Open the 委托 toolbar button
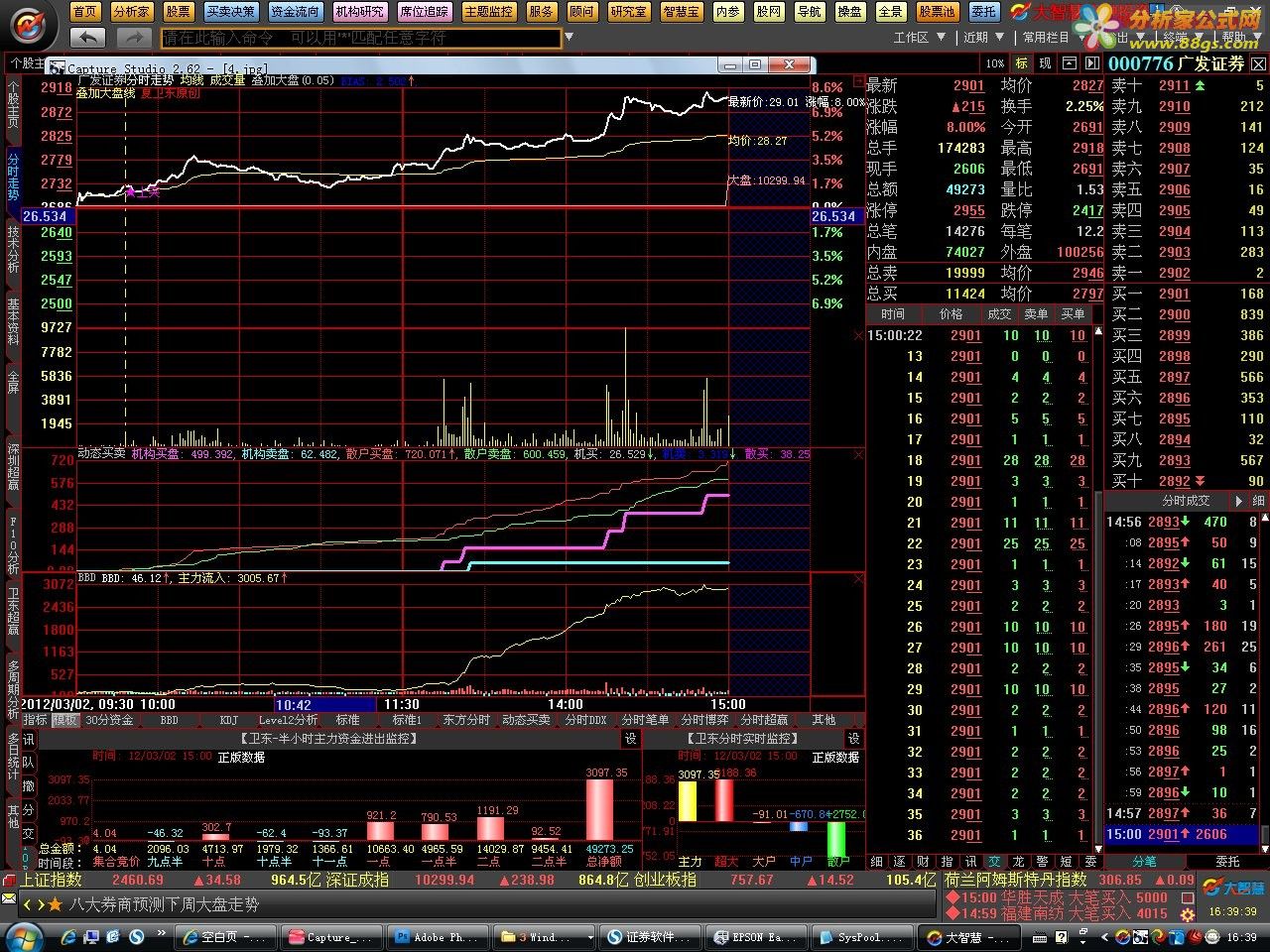This screenshot has height=952, width=1270. point(983,12)
